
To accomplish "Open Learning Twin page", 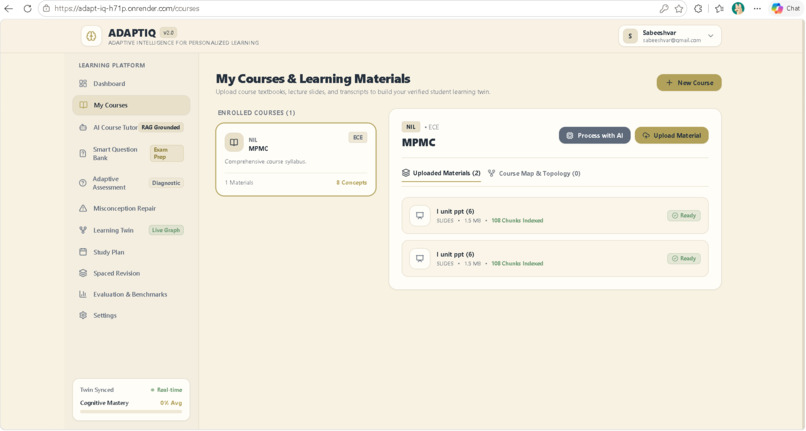I will point(131,230).
